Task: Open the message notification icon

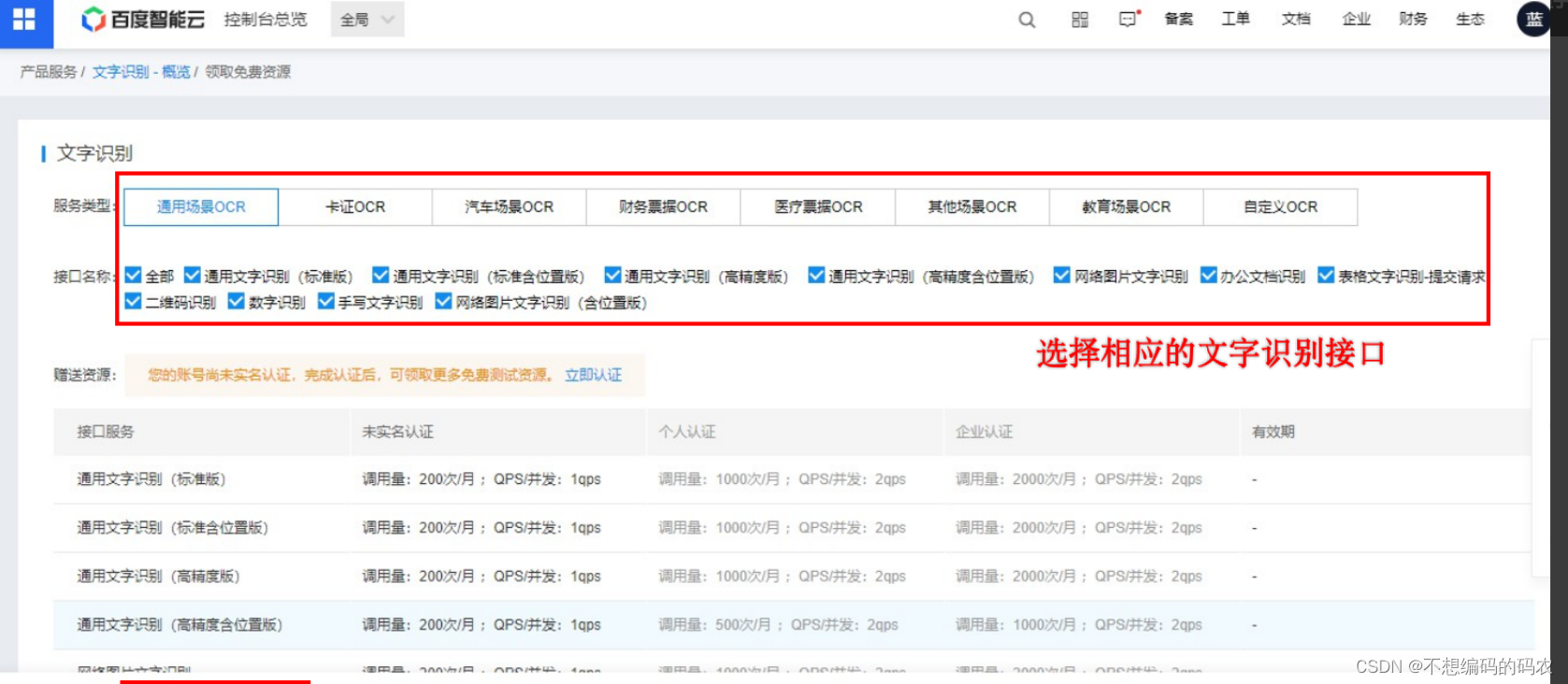Action: pos(1129,20)
